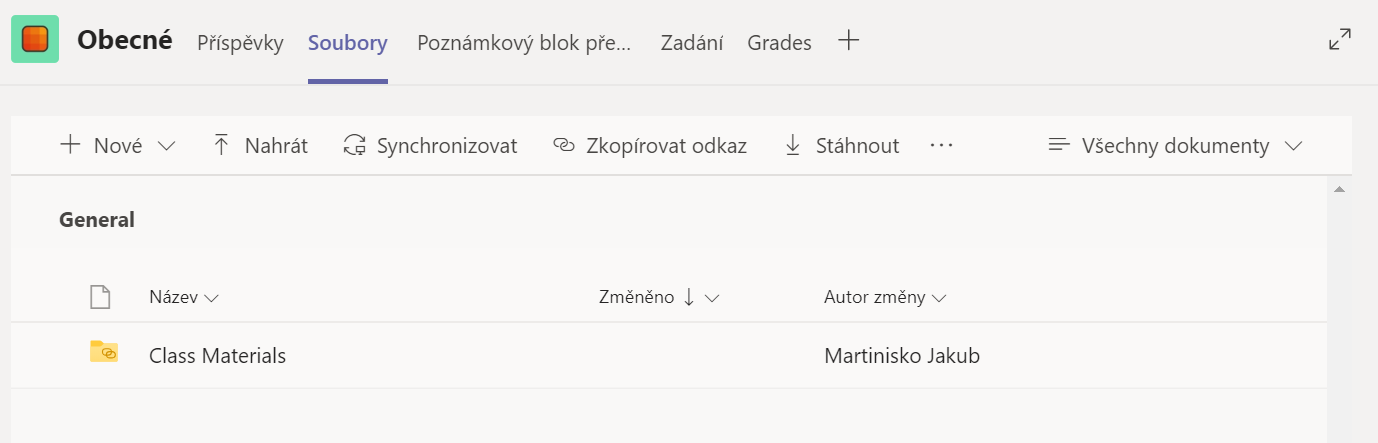Click the orange team avatar icon
The width and height of the screenshot is (1378, 443).
[x=35, y=39]
